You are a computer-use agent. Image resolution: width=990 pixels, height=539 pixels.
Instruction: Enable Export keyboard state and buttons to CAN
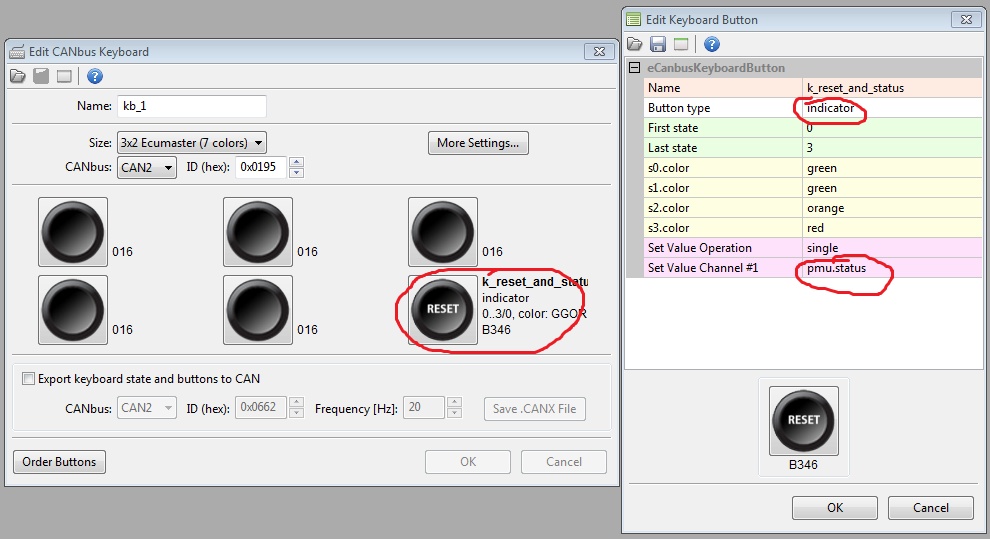click(x=28, y=379)
